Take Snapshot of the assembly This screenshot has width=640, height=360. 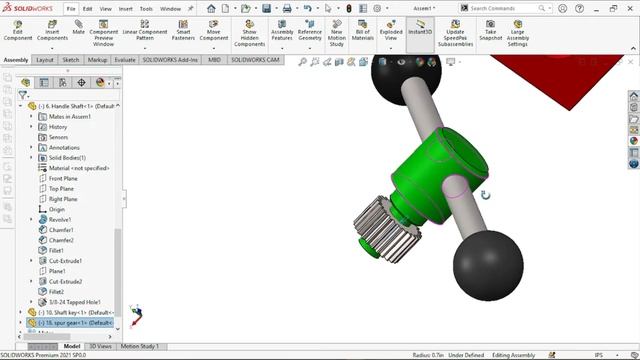click(491, 31)
